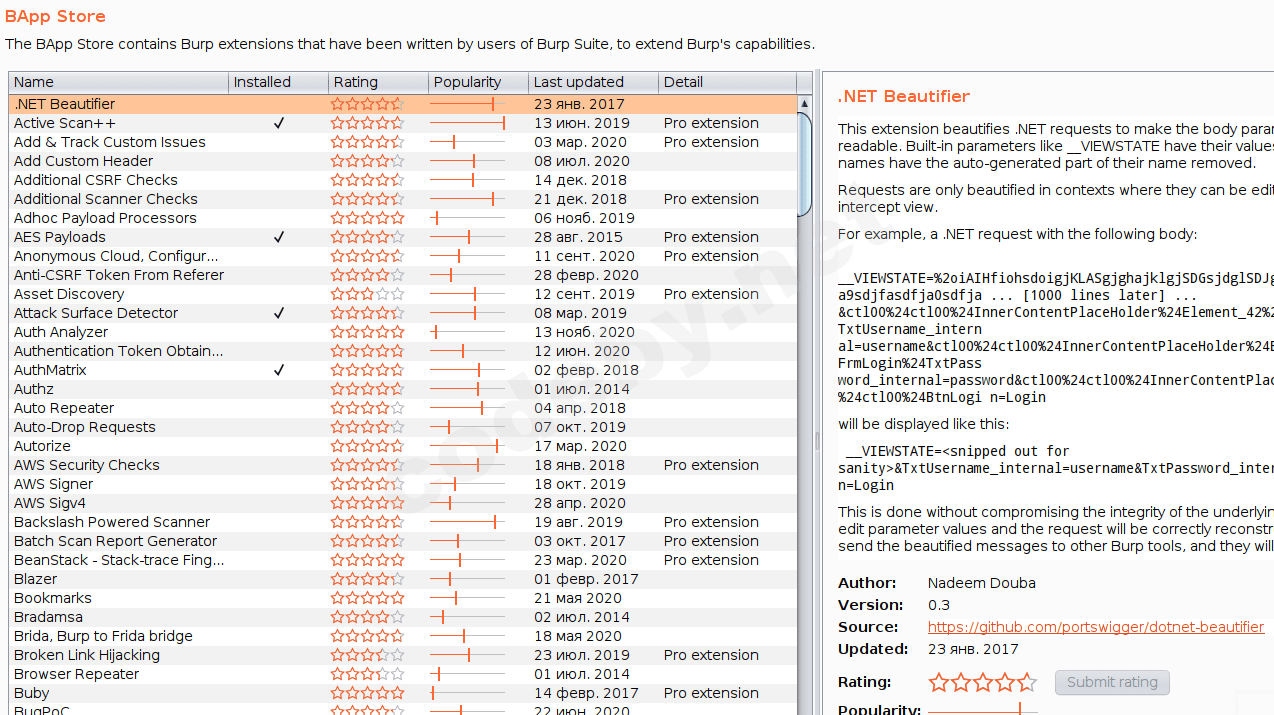Click the date 13 июн. 2019

point(582,123)
